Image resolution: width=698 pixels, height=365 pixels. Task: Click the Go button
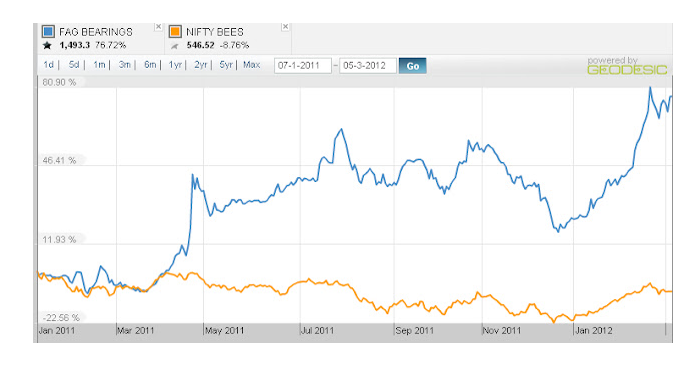click(413, 66)
